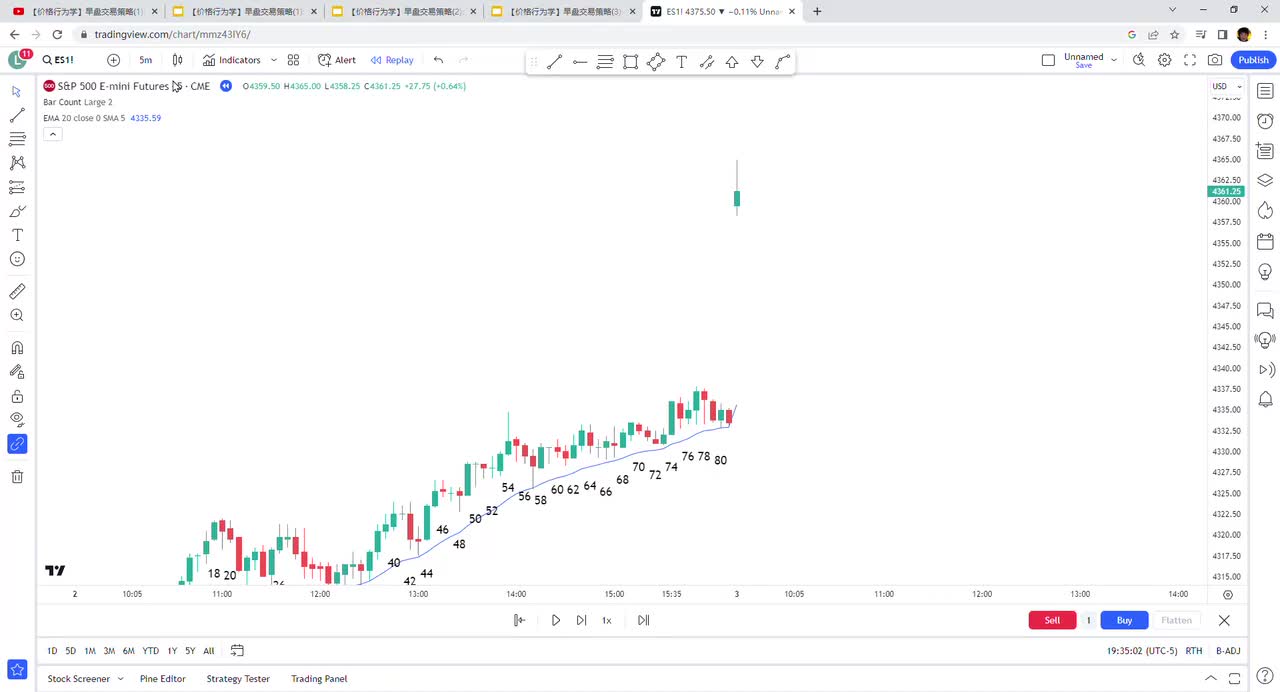The image size is (1280, 692).
Task: Open quick search icon in top toolbar
Action: point(1139,60)
